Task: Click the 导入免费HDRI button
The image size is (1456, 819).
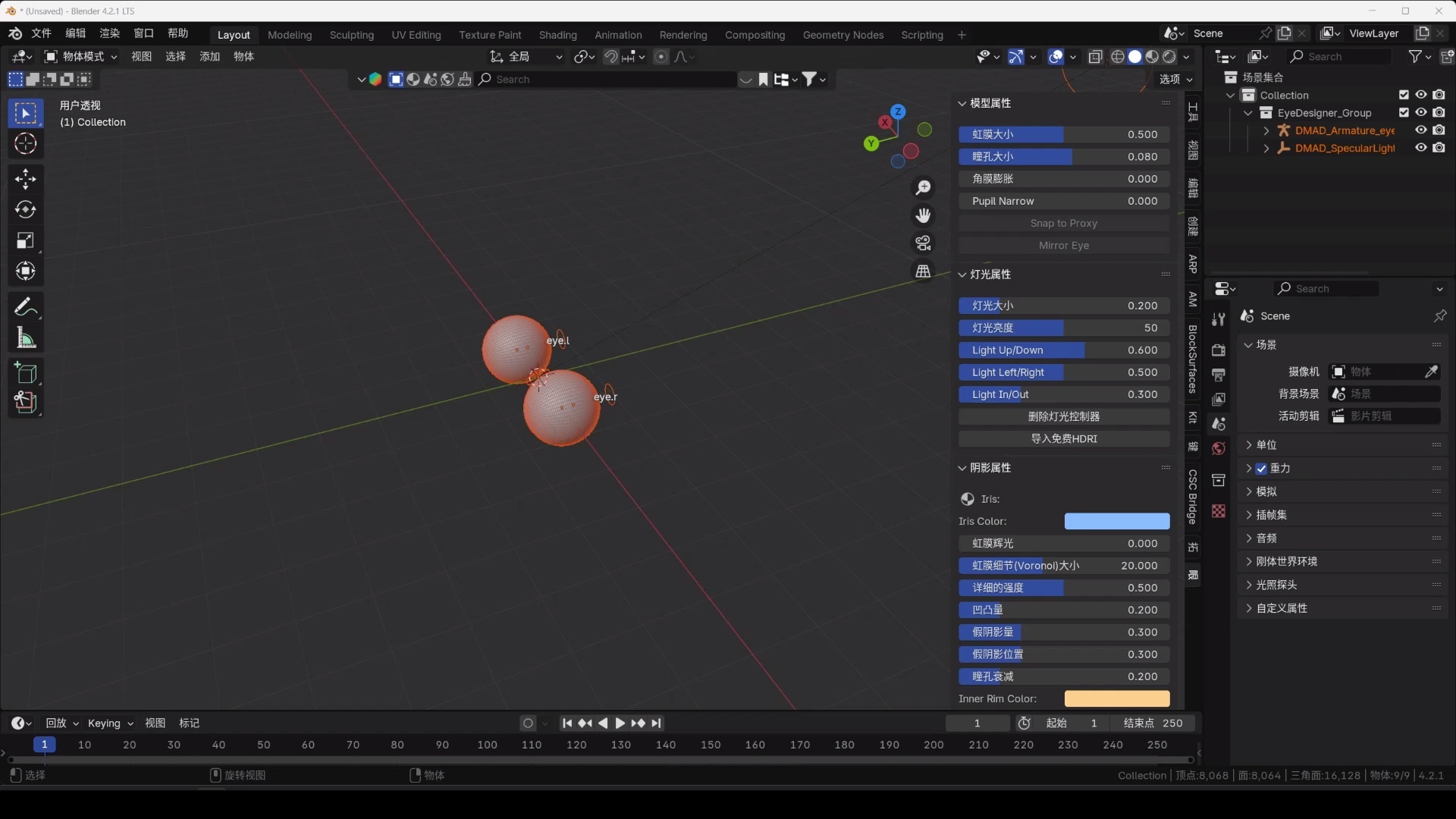Action: (1064, 438)
